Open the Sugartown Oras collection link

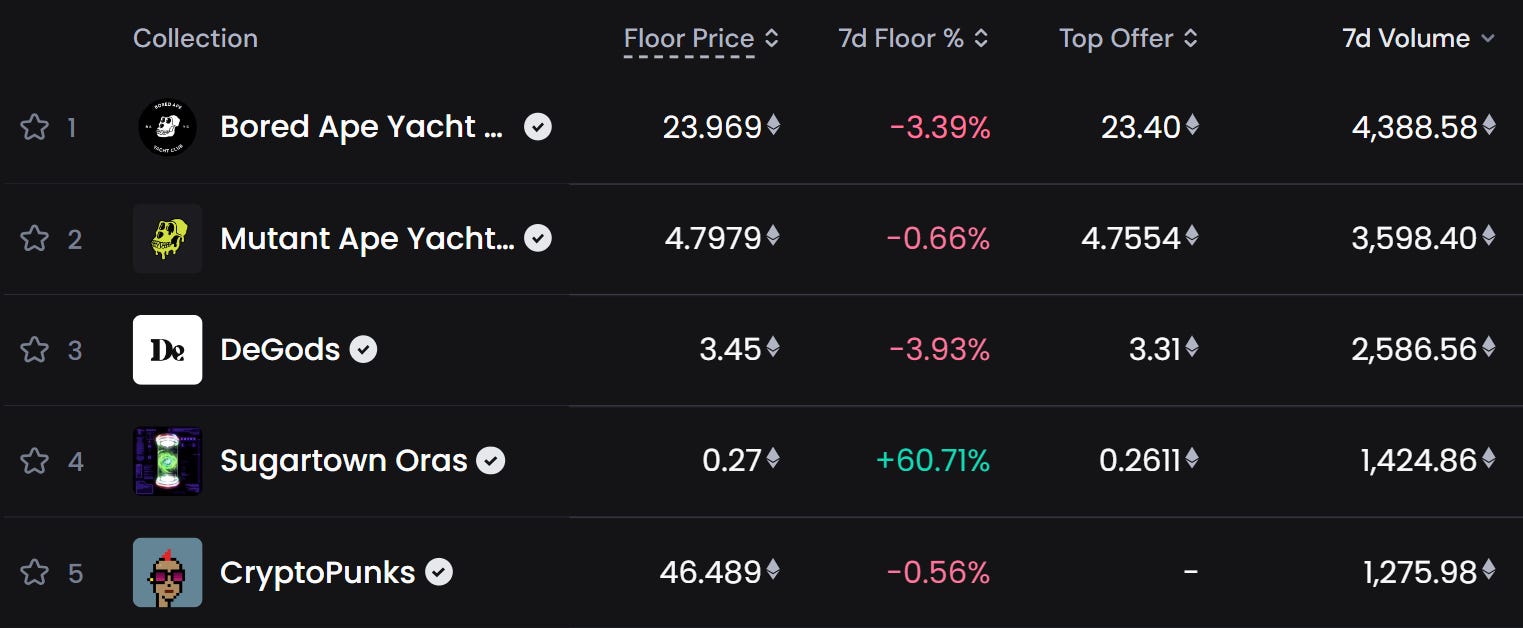343,460
